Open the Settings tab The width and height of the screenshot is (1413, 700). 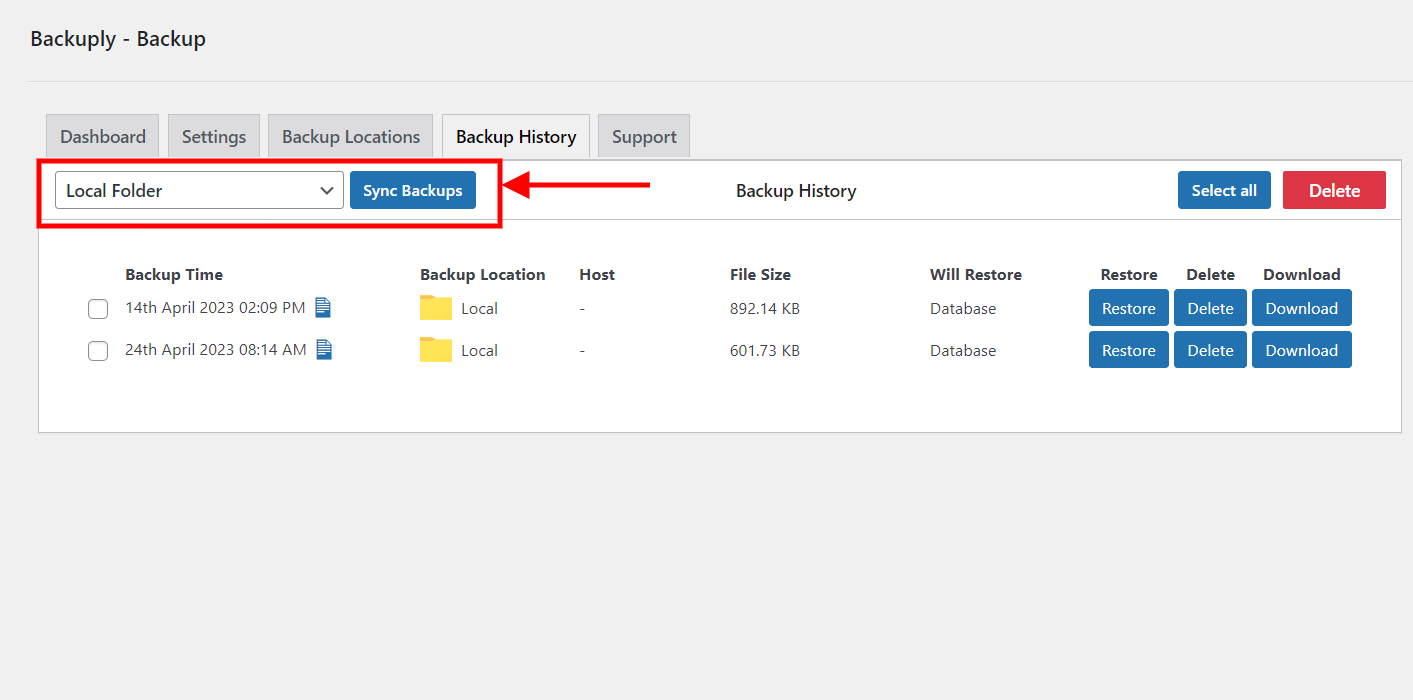pos(213,136)
